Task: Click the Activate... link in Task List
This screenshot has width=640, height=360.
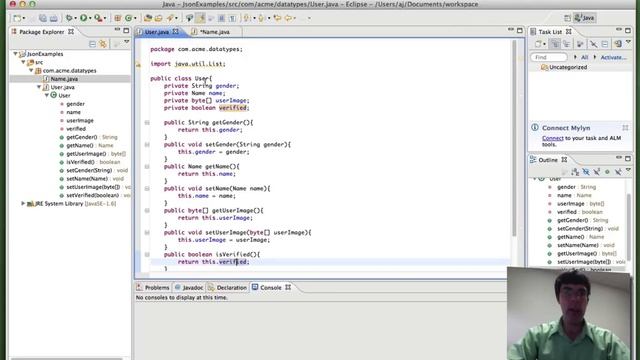Action: pyautogui.click(x=613, y=58)
